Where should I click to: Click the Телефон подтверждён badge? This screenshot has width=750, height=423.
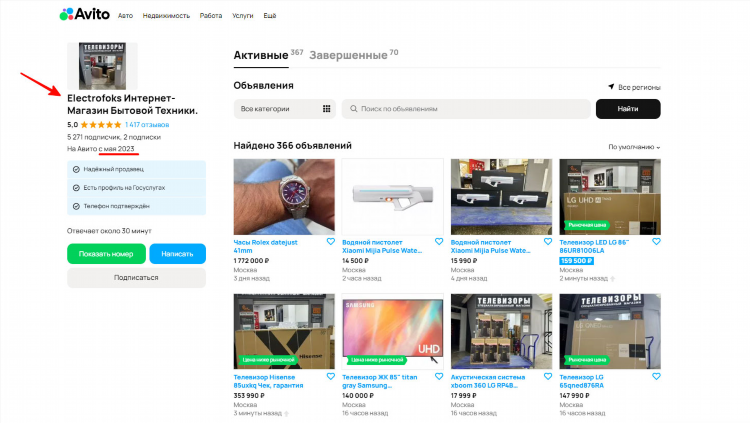point(136,206)
